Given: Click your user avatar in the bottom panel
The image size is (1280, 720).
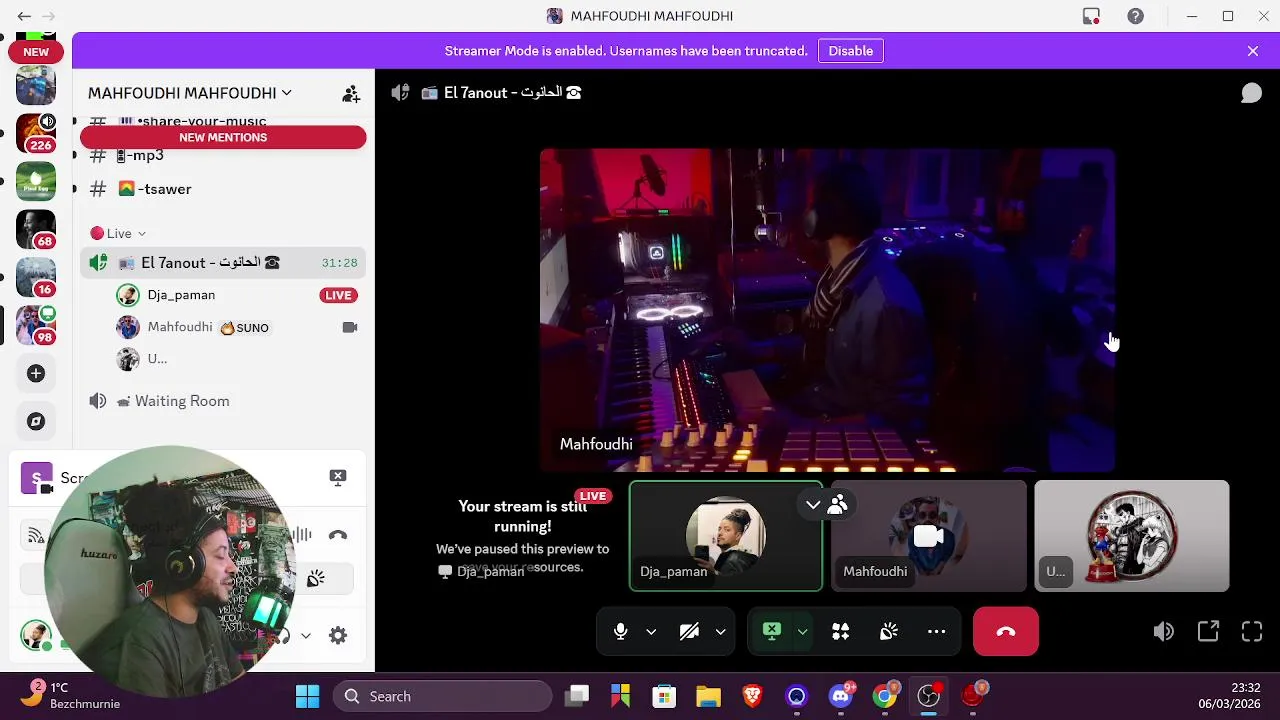Looking at the screenshot, I should point(36,634).
